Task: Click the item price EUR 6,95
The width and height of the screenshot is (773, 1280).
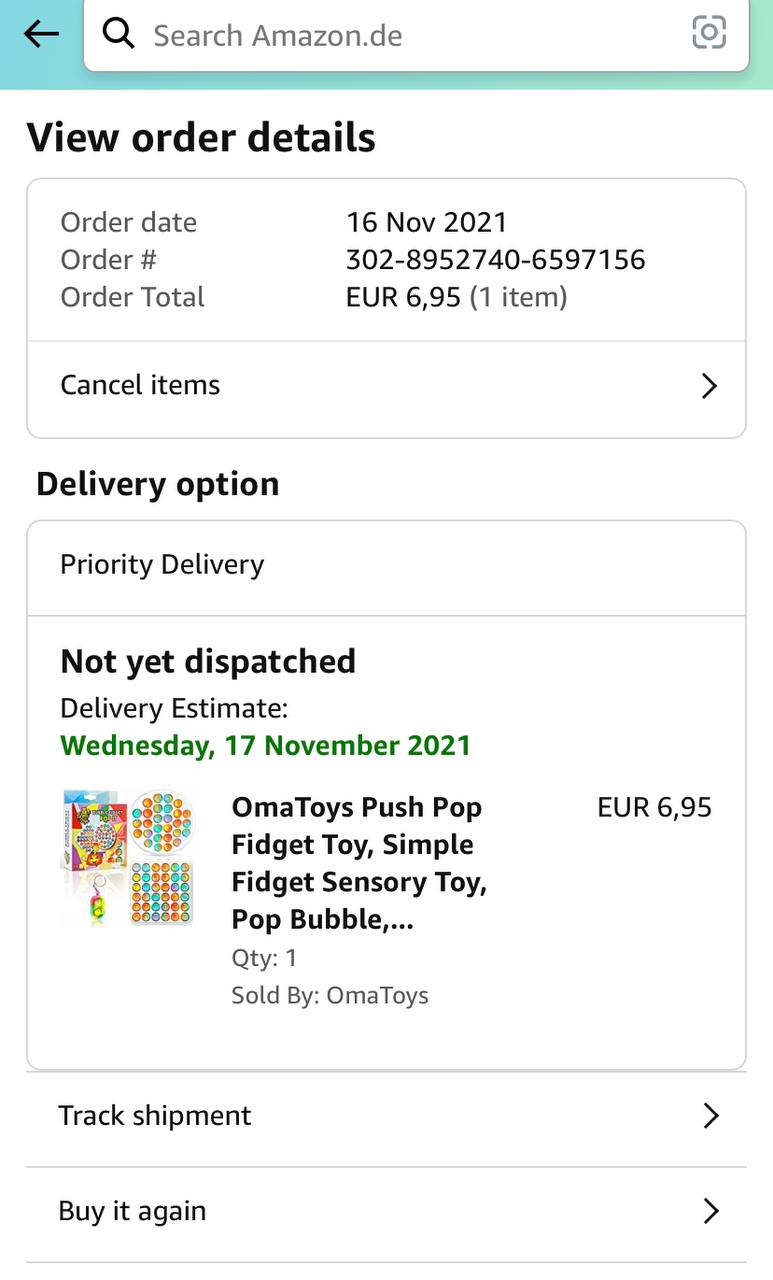Action: (654, 807)
